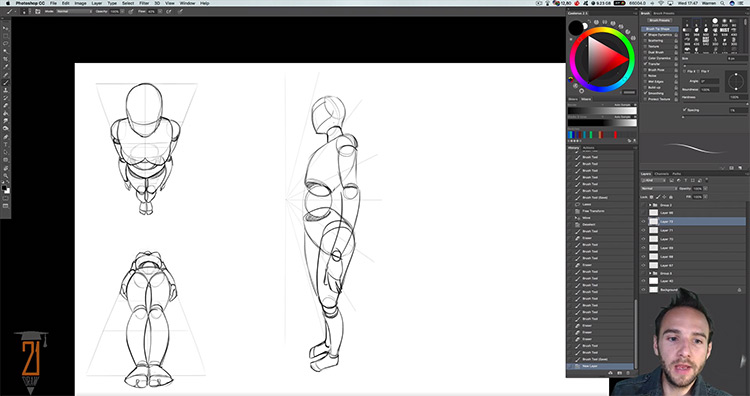750x396 pixels.
Task: Click inside the Coolorus color triangle
Action: pyautogui.click(x=603, y=58)
